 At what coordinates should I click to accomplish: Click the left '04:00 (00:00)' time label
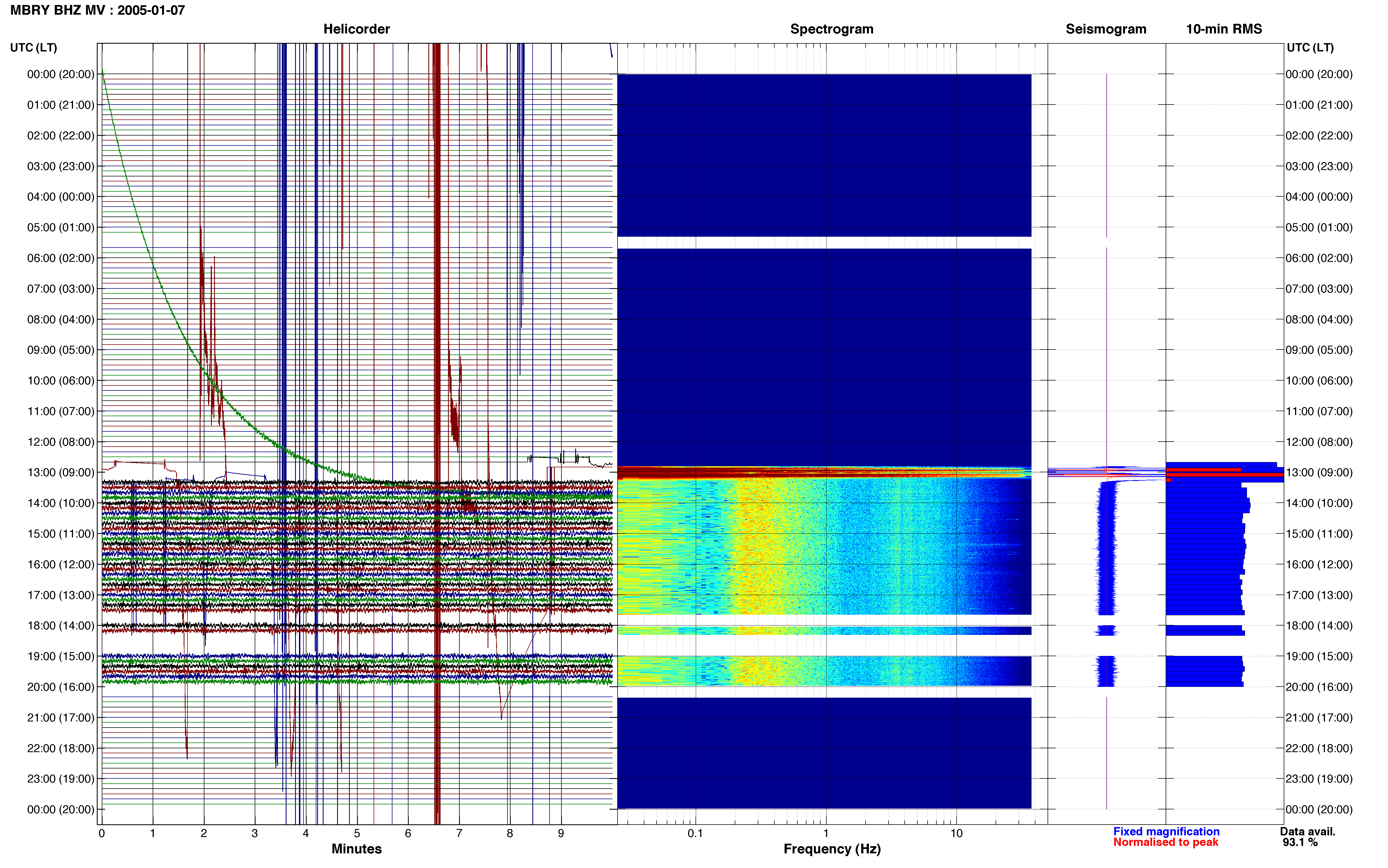pos(61,197)
